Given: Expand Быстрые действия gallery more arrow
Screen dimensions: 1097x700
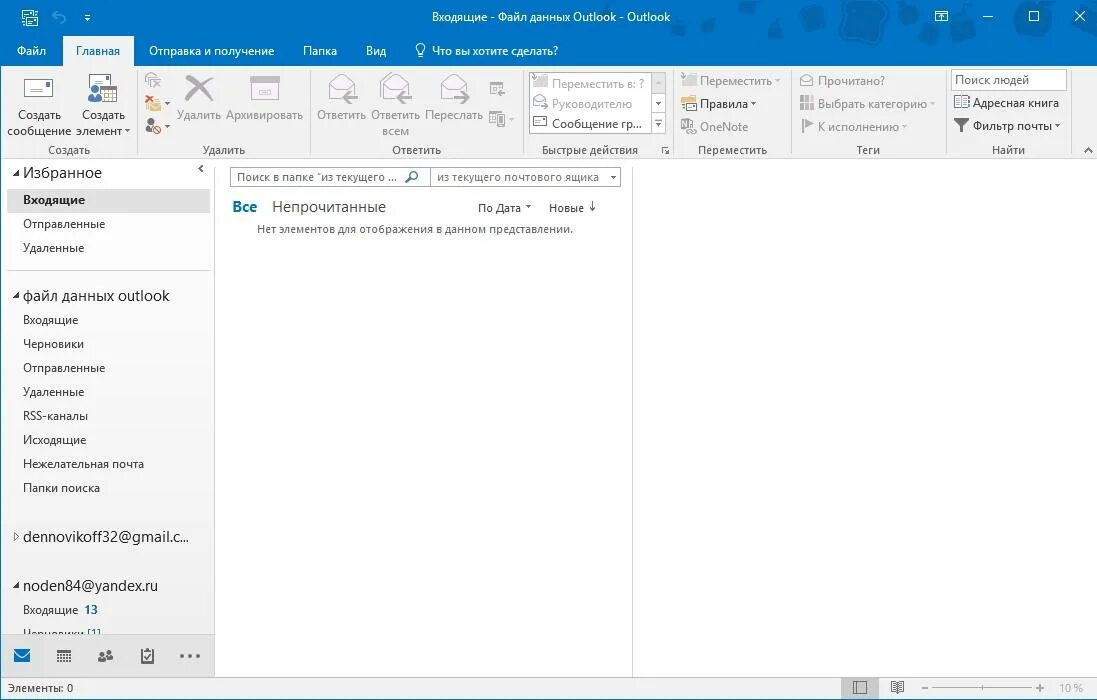Looking at the screenshot, I should coord(658,124).
